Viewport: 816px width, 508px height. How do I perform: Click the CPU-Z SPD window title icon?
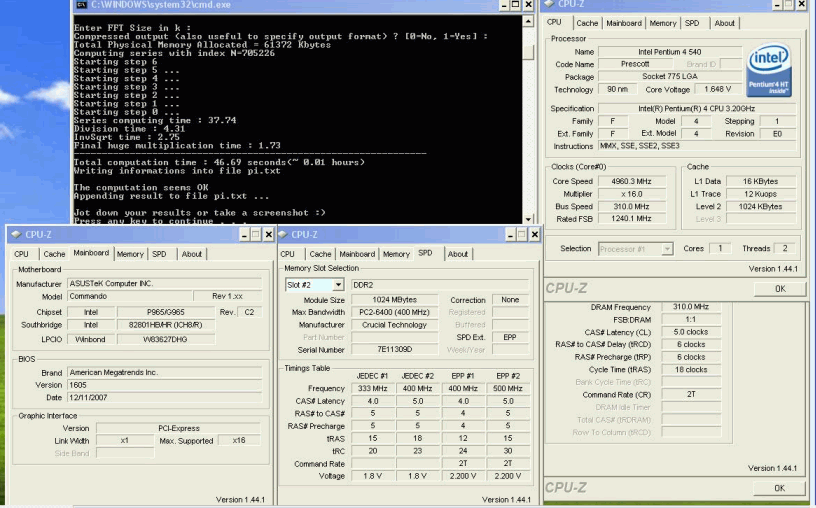283,234
